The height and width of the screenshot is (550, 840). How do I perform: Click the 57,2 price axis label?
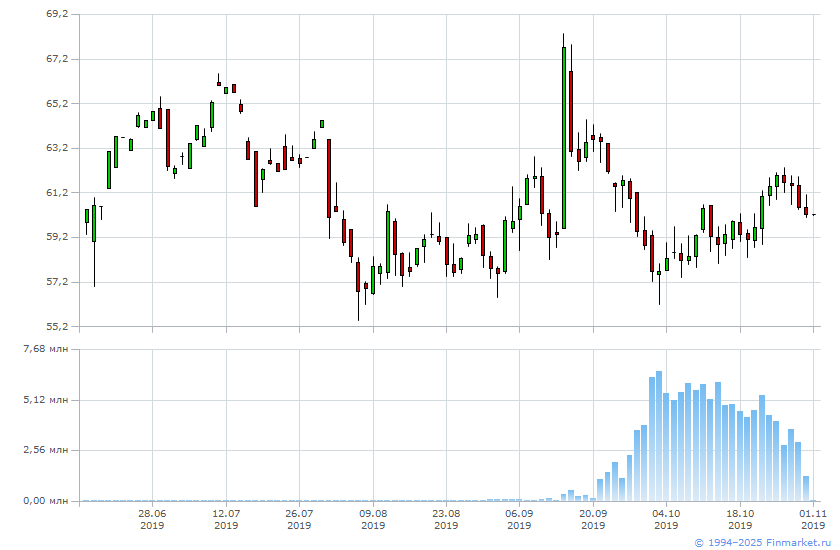pyautogui.click(x=57, y=282)
